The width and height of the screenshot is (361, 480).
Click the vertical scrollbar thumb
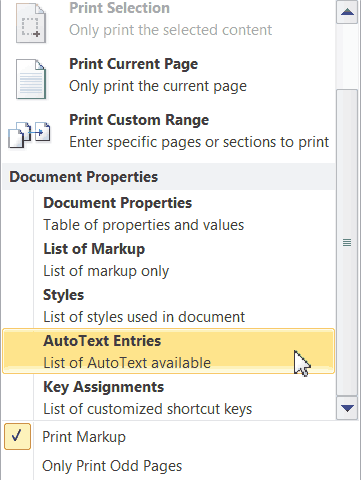pos(347,242)
